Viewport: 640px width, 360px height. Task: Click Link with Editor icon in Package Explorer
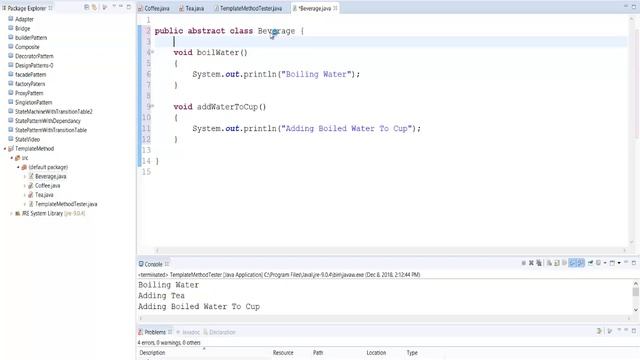[94, 7]
